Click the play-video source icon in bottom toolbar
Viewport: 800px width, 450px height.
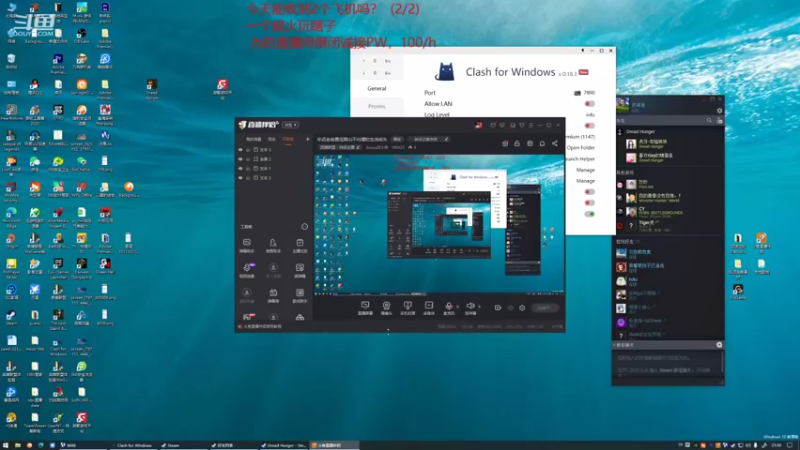point(429,306)
